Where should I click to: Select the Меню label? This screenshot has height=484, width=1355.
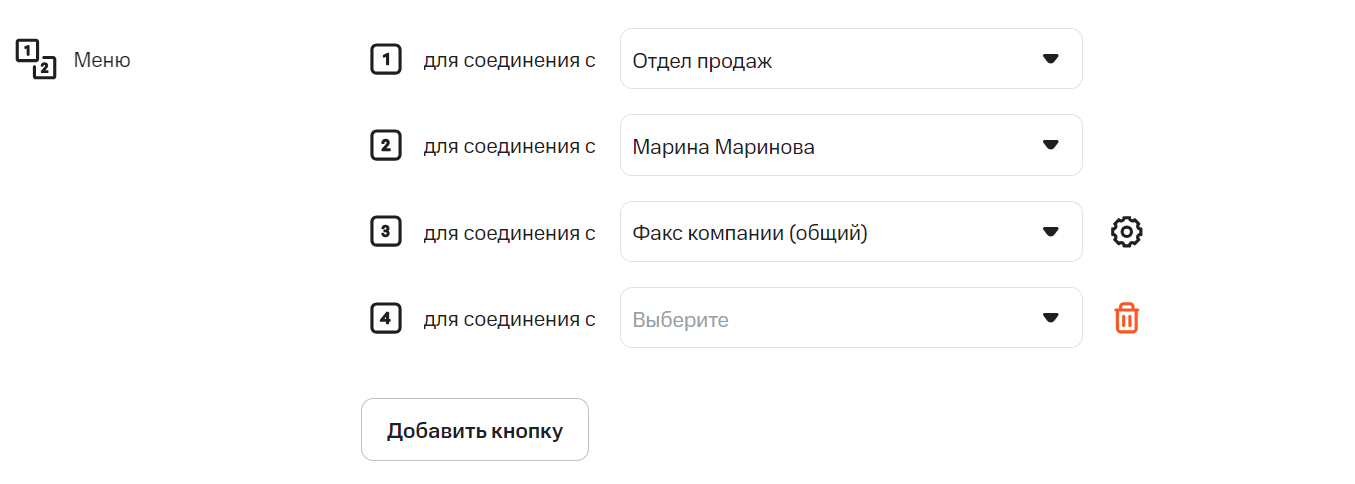click(x=102, y=60)
